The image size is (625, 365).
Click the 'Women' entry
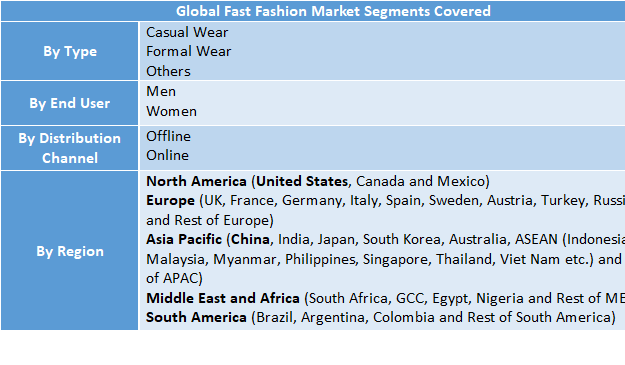(171, 111)
